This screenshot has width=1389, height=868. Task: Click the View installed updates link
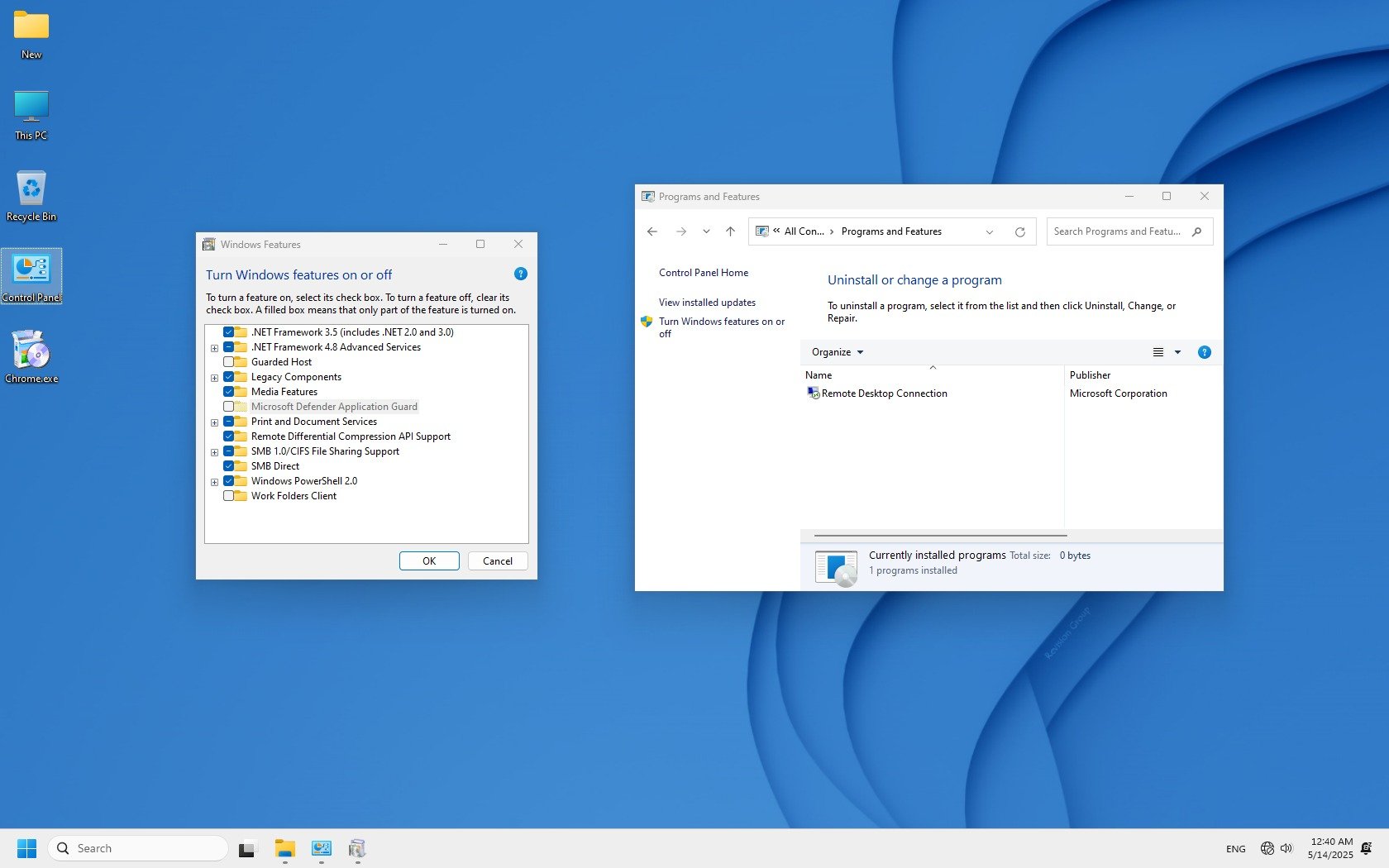pyautogui.click(x=707, y=303)
